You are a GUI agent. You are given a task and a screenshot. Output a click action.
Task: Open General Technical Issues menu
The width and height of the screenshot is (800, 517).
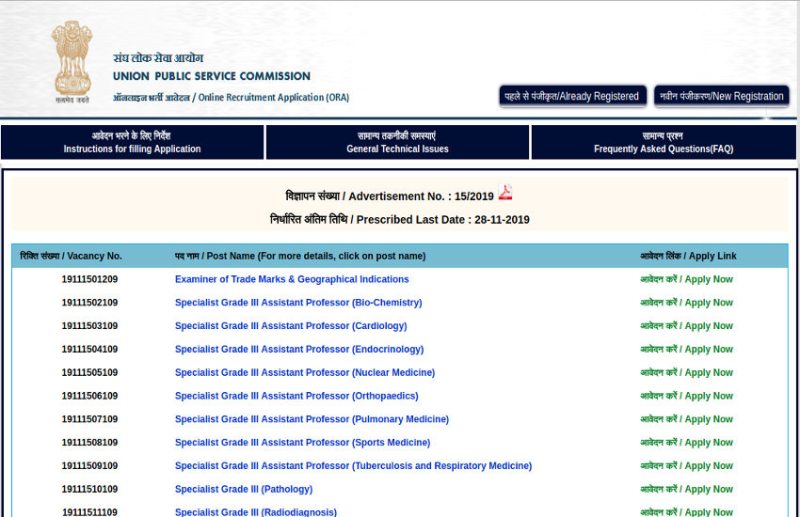[397, 142]
